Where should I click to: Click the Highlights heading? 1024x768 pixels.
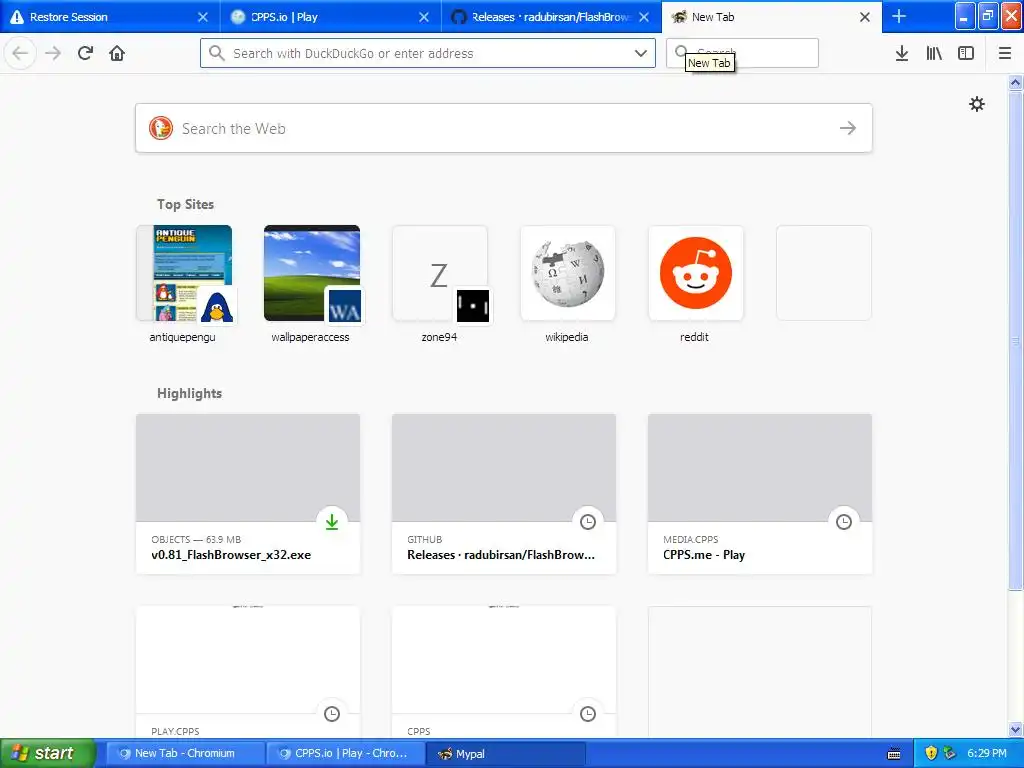189,393
